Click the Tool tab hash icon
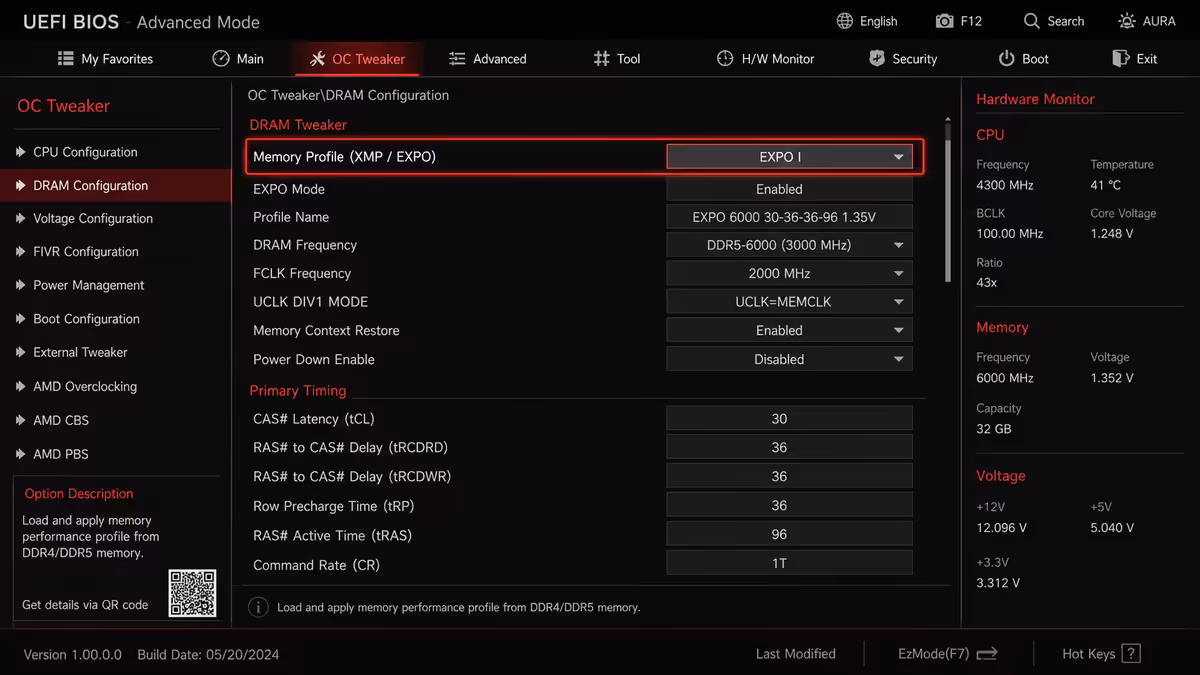Viewport: 1200px width, 675px height. (601, 59)
